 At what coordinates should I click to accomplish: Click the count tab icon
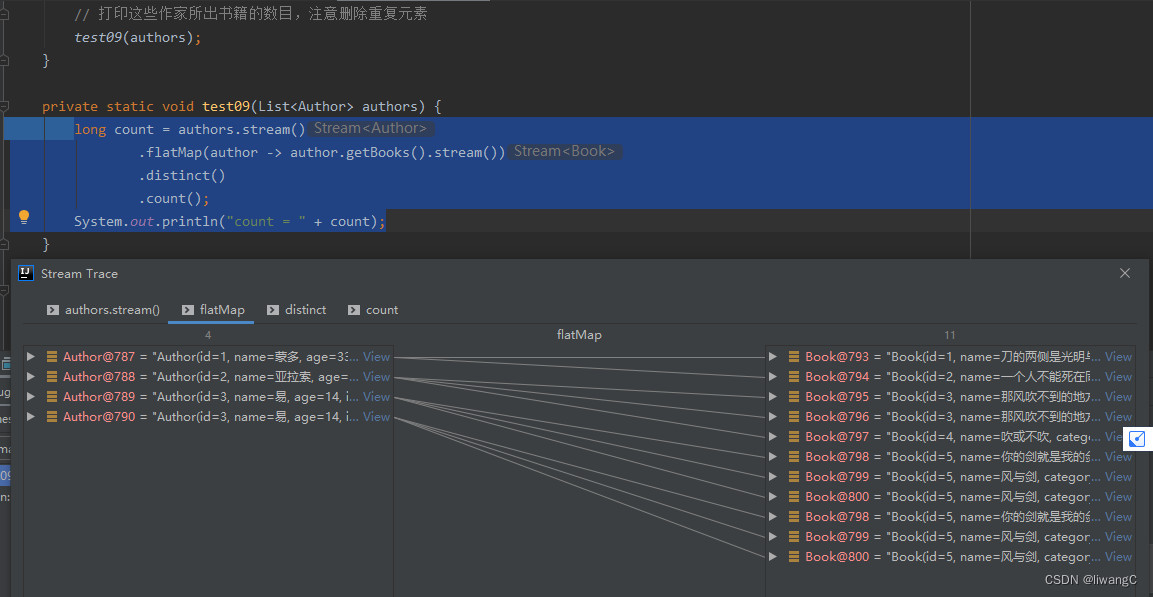point(354,310)
